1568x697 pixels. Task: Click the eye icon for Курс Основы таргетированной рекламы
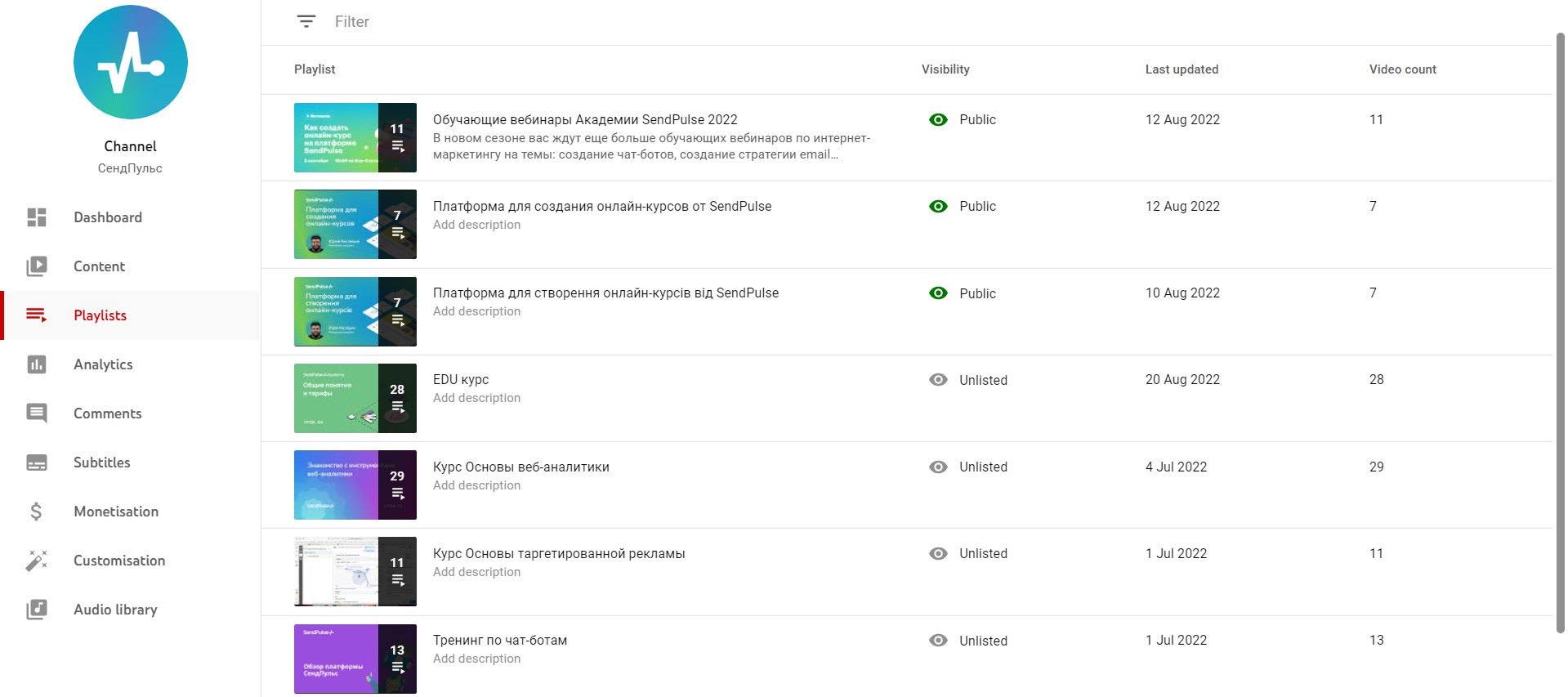939,553
